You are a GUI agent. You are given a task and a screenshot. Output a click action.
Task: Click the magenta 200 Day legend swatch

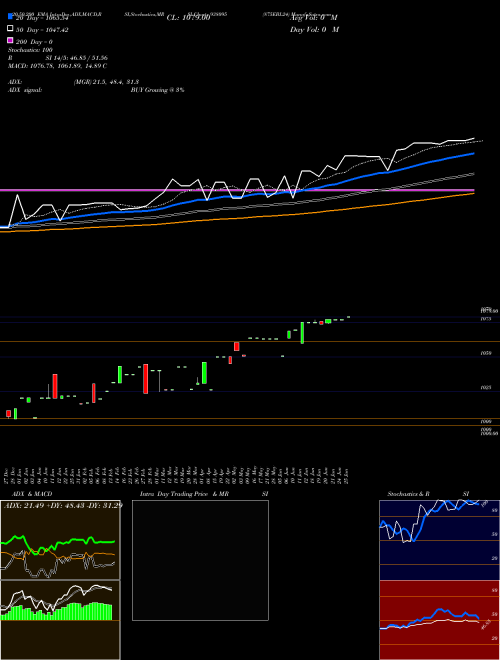11,41
